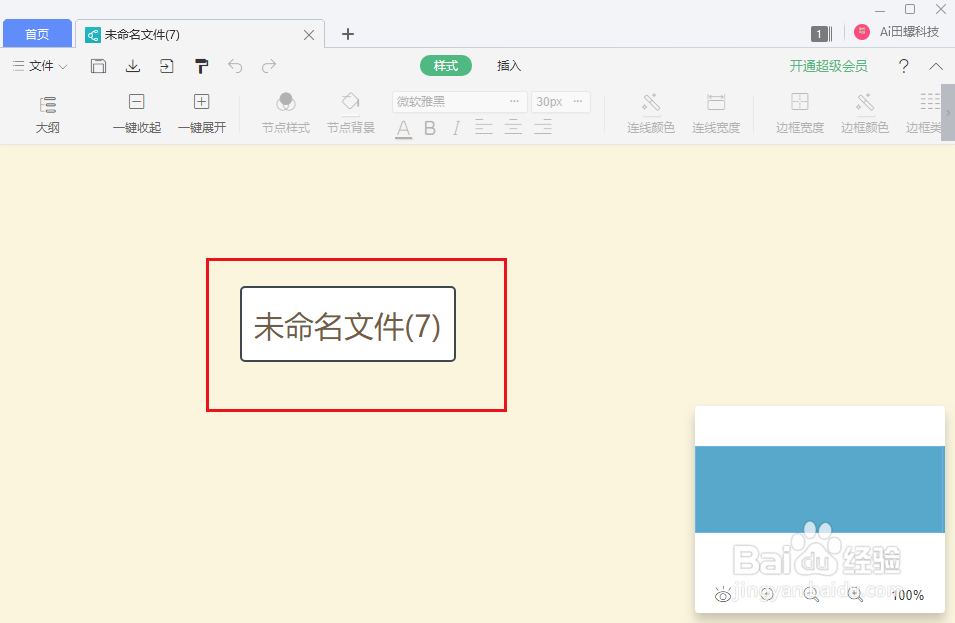Screen dimensions: 955x623
Task: Click the locate center target icon
Action: pyautogui.click(x=767, y=594)
